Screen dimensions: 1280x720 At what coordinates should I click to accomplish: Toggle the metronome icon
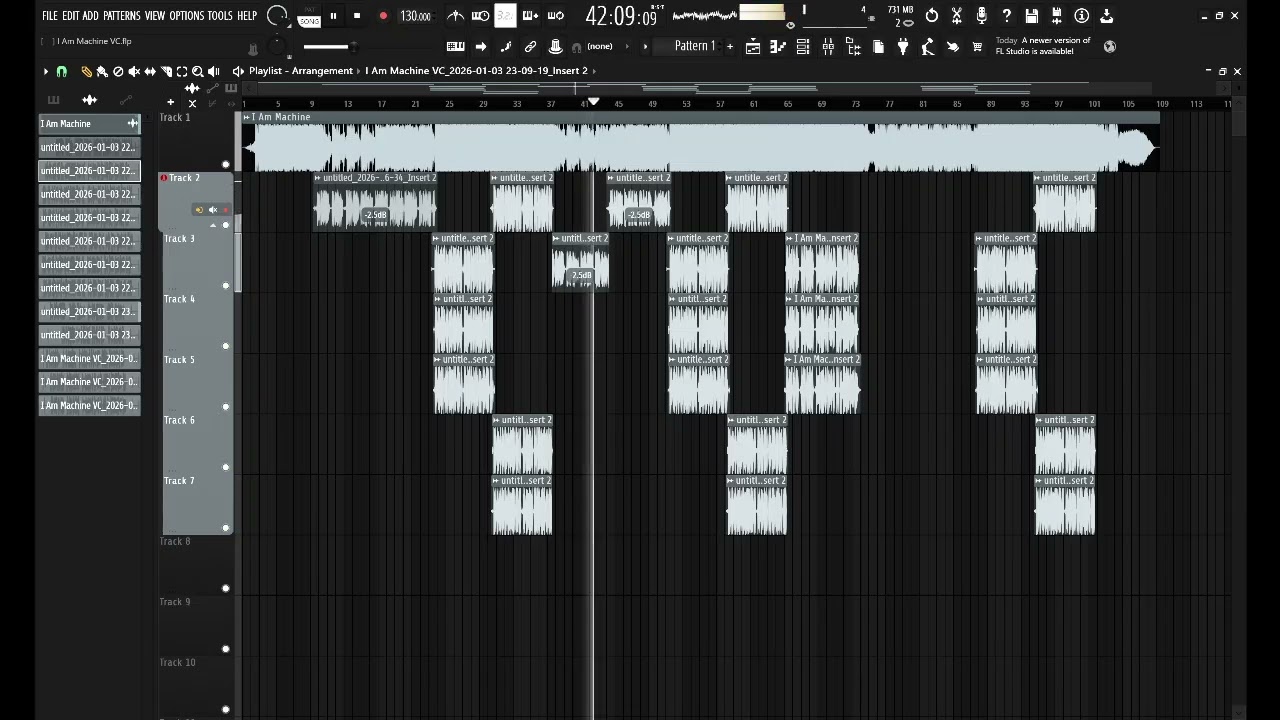(455, 16)
